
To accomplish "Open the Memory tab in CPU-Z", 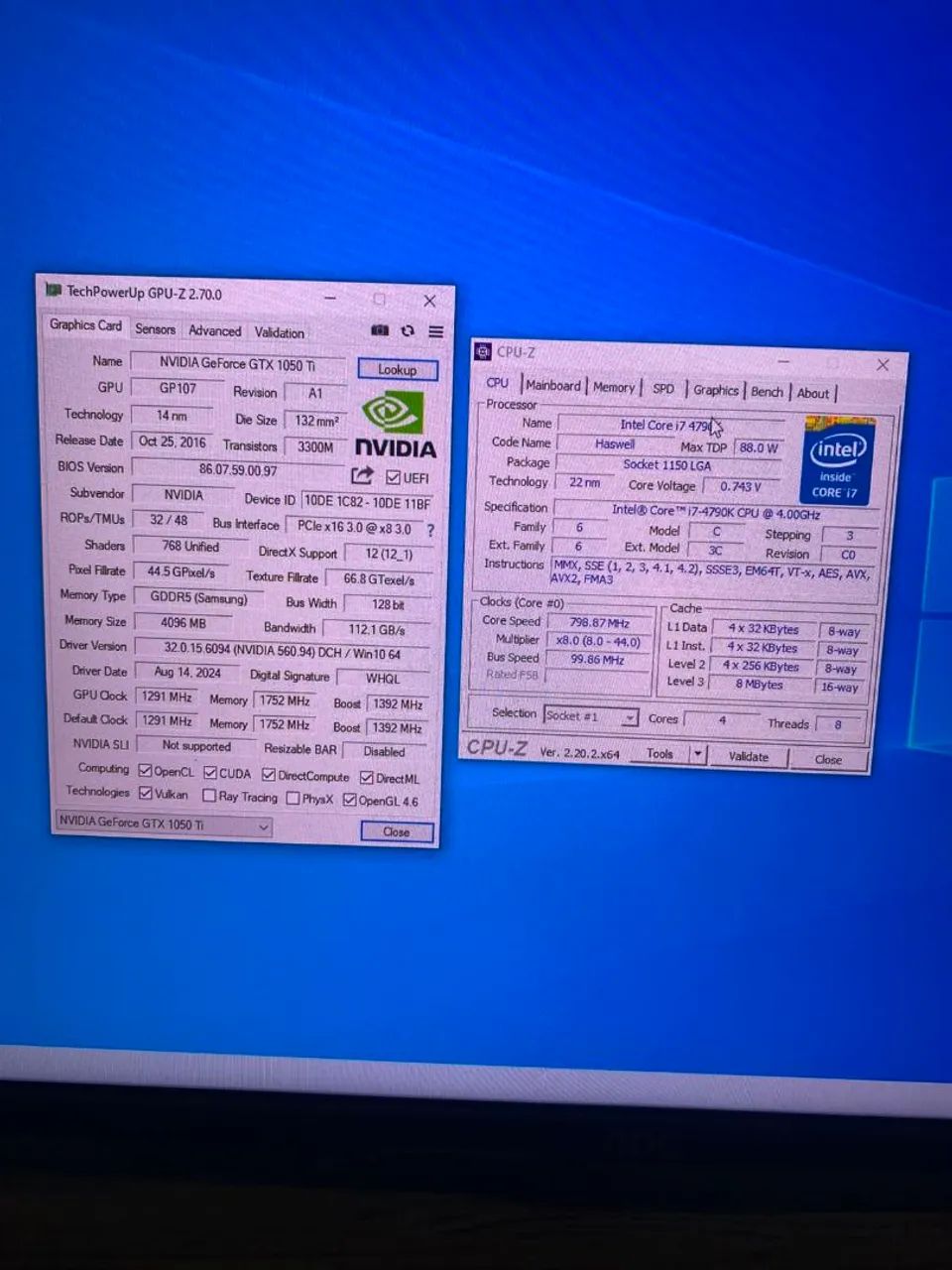I will point(614,388).
